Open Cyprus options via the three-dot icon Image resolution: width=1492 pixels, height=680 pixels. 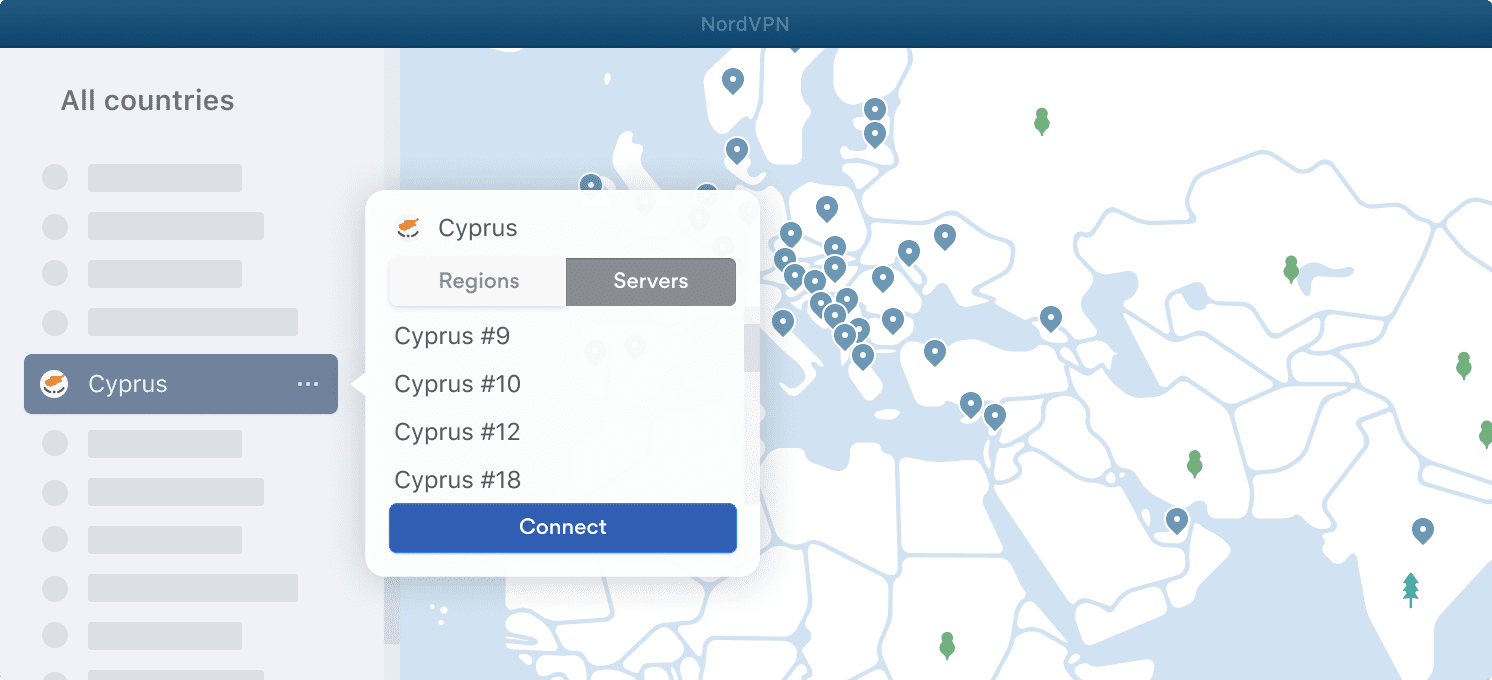[x=308, y=384]
